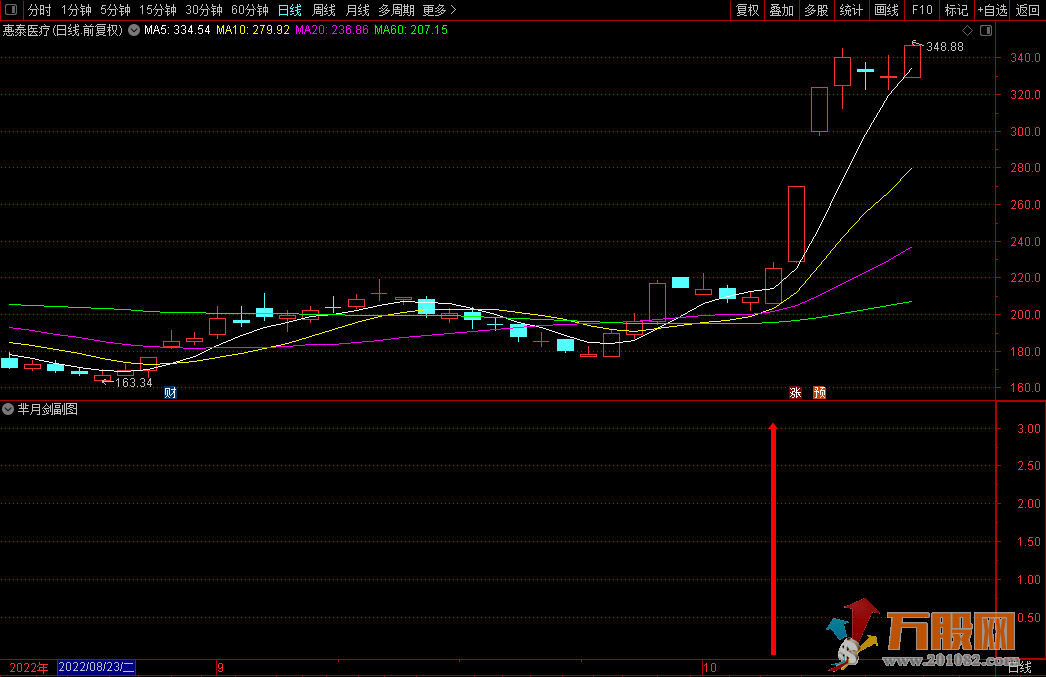This screenshot has width=1046, height=677.
Task: Activate the 画线 drawing tools
Action: pyautogui.click(x=886, y=10)
